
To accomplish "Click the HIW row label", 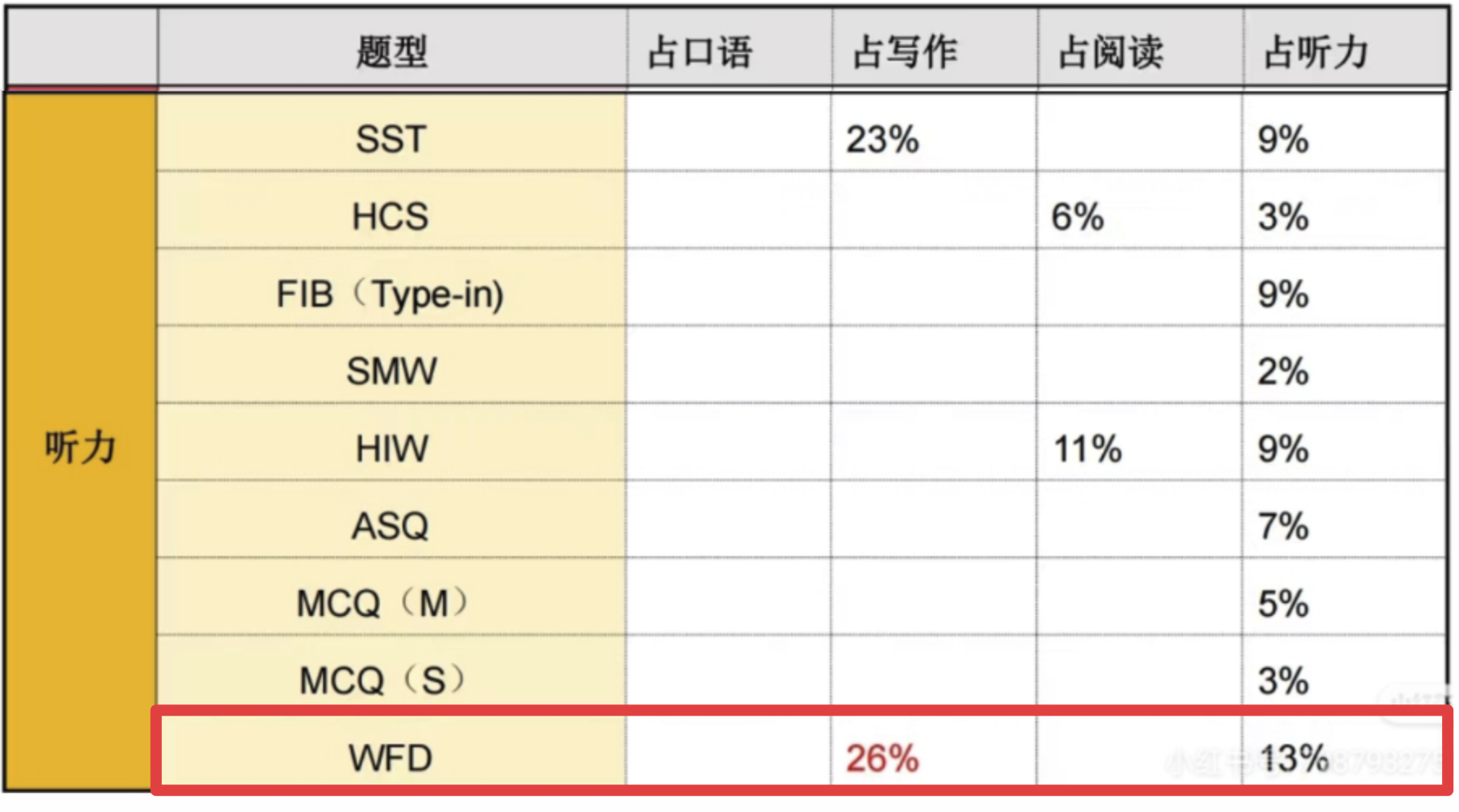I will tap(392, 449).
